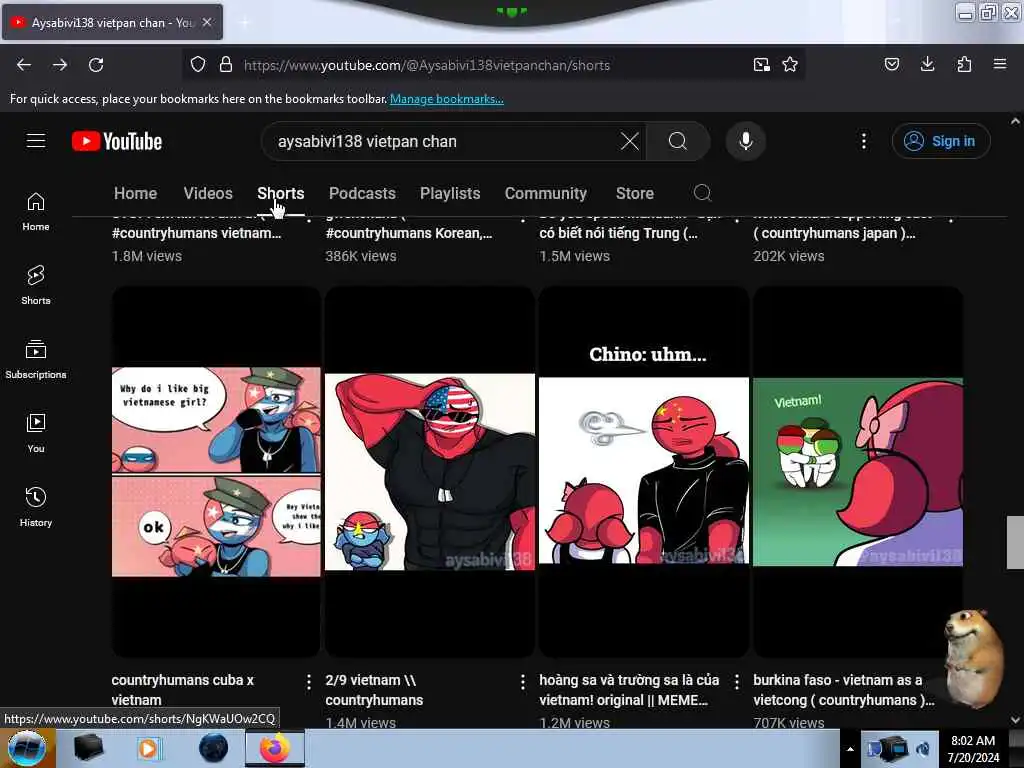1024x768 pixels.
Task: Open title countryhumans cuba x vietnam
Action: coord(182,690)
